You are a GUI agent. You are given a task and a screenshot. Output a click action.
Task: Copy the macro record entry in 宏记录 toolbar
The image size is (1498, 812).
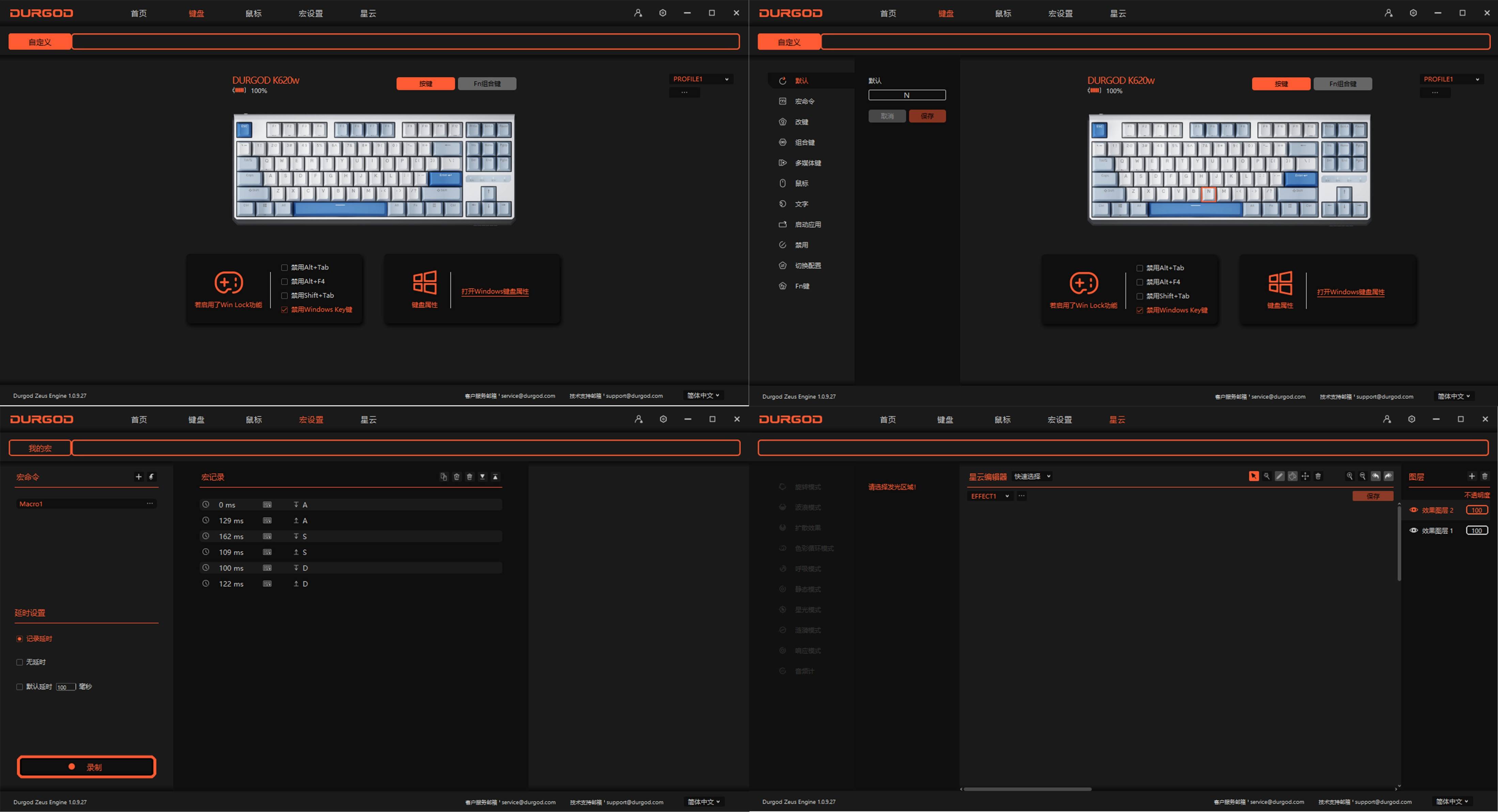pyautogui.click(x=444, y=477)
